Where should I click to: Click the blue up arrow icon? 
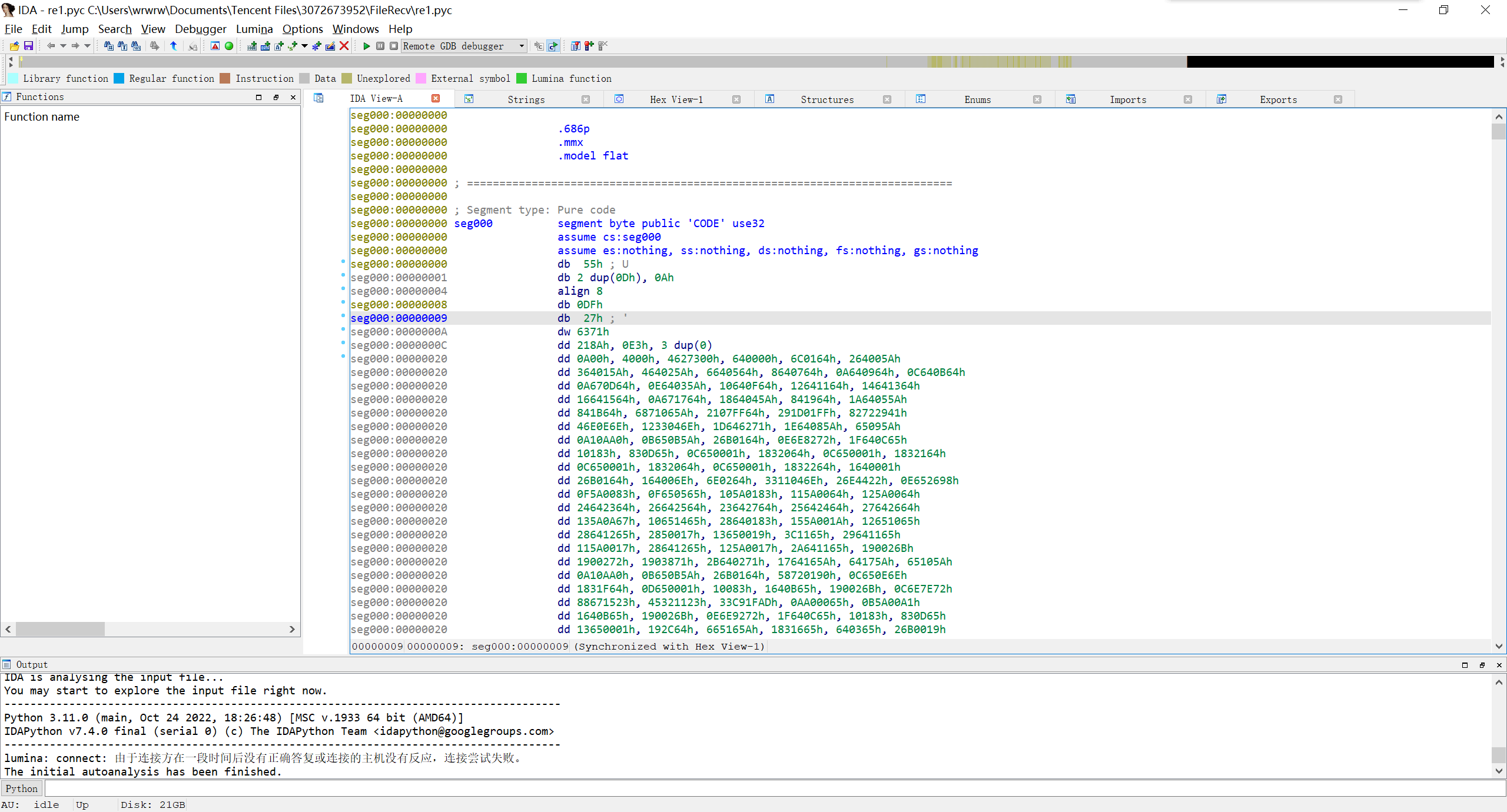coord(174,46)
